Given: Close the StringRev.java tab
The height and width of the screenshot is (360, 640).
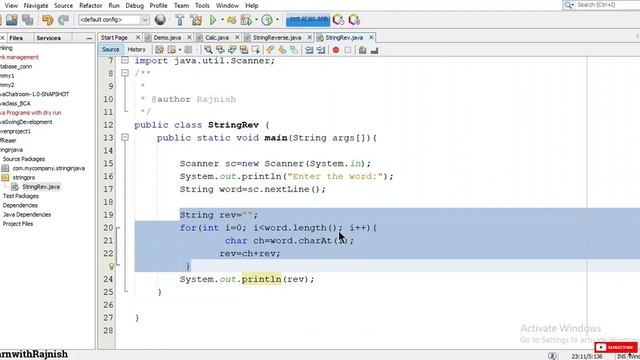Looking at the screenshot, I should tap(371, 38).
